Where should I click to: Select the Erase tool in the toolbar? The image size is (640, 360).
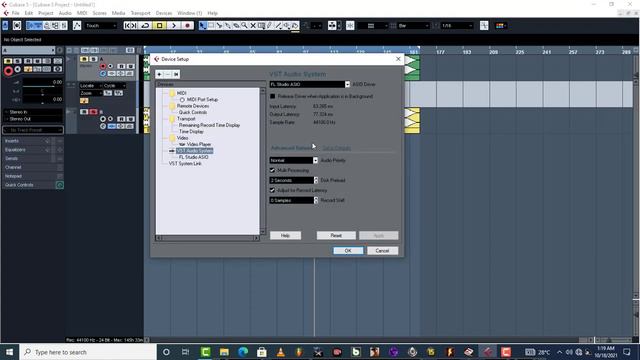tap(236, 25)
